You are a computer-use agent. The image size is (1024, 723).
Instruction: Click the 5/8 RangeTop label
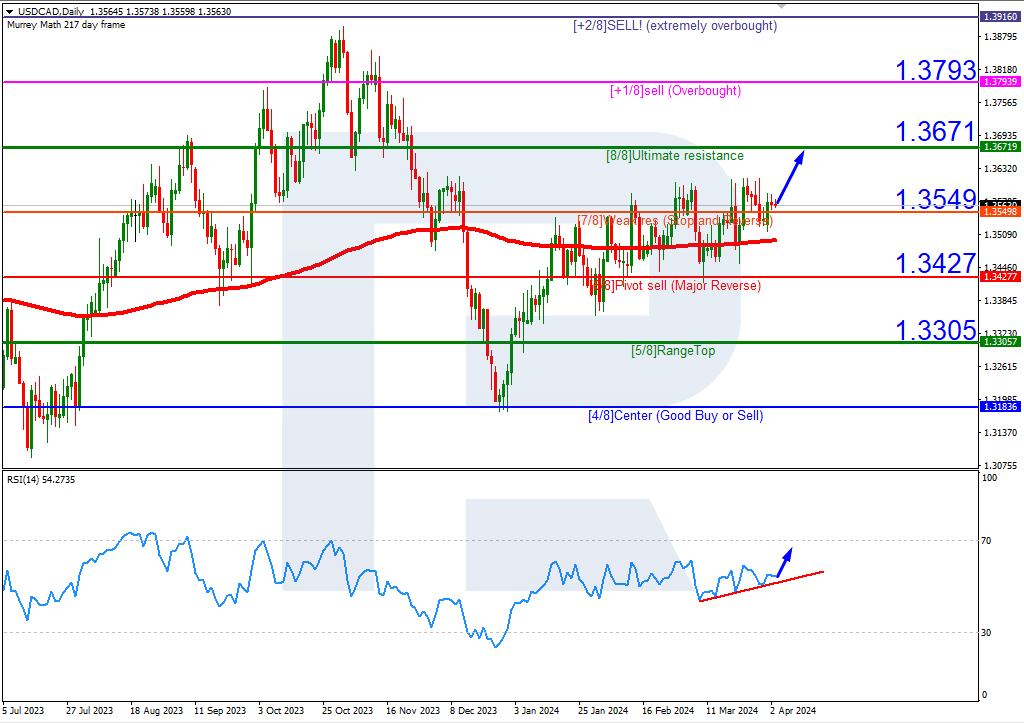coord(673,351)
